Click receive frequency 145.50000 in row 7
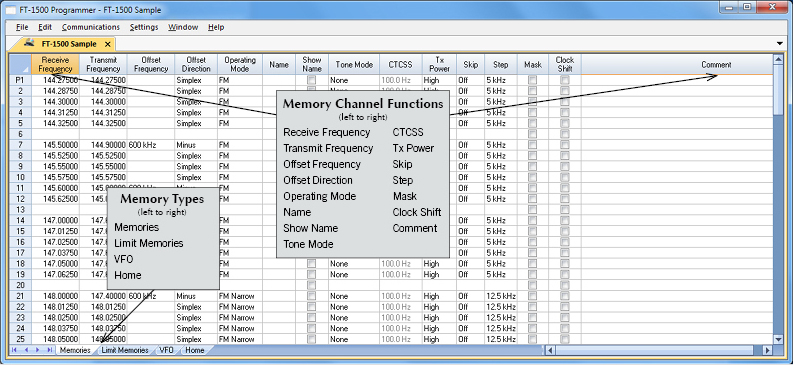 [55, 145]
